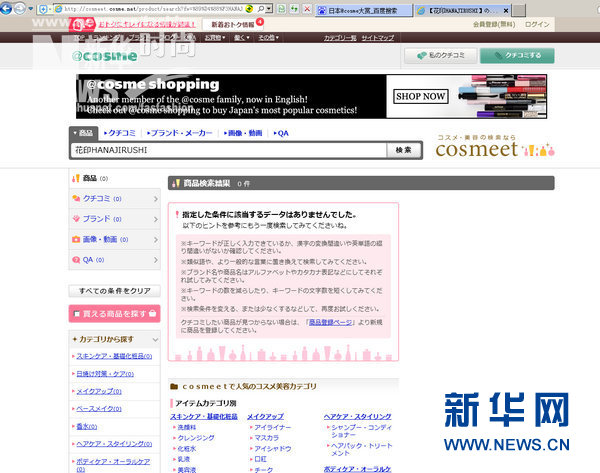Click the アイライナー makeup link
The image size is (600, 473).
[273, 427]
